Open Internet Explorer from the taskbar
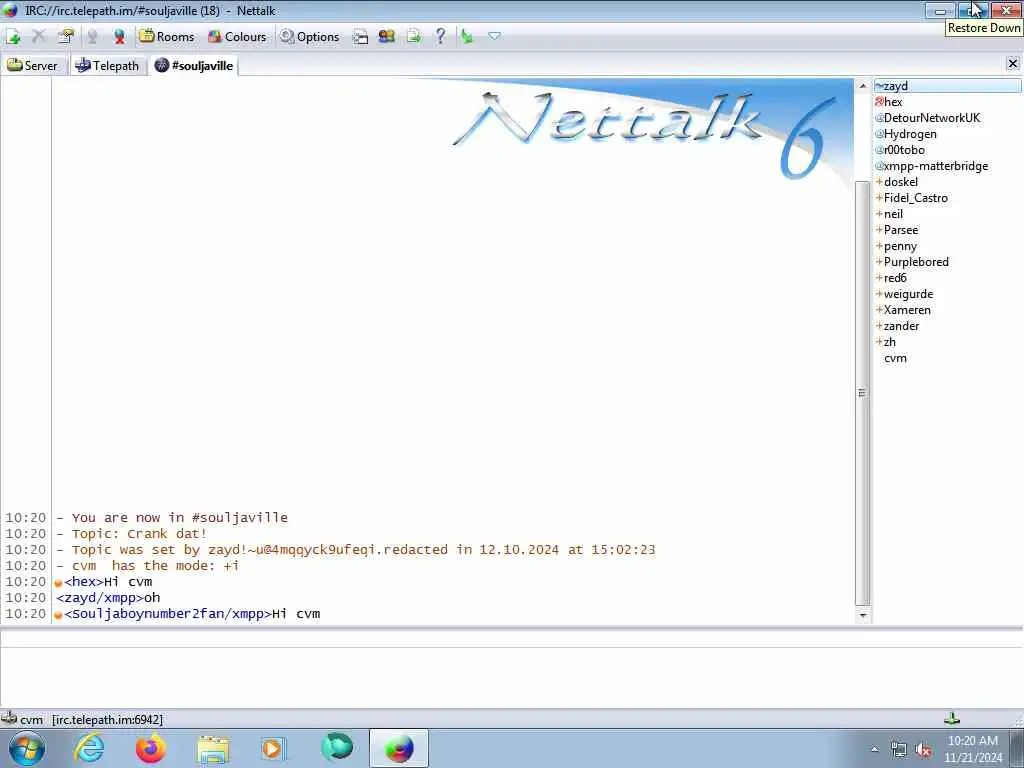This screenshot has height=768, width=1024. [x=89, y=748]
